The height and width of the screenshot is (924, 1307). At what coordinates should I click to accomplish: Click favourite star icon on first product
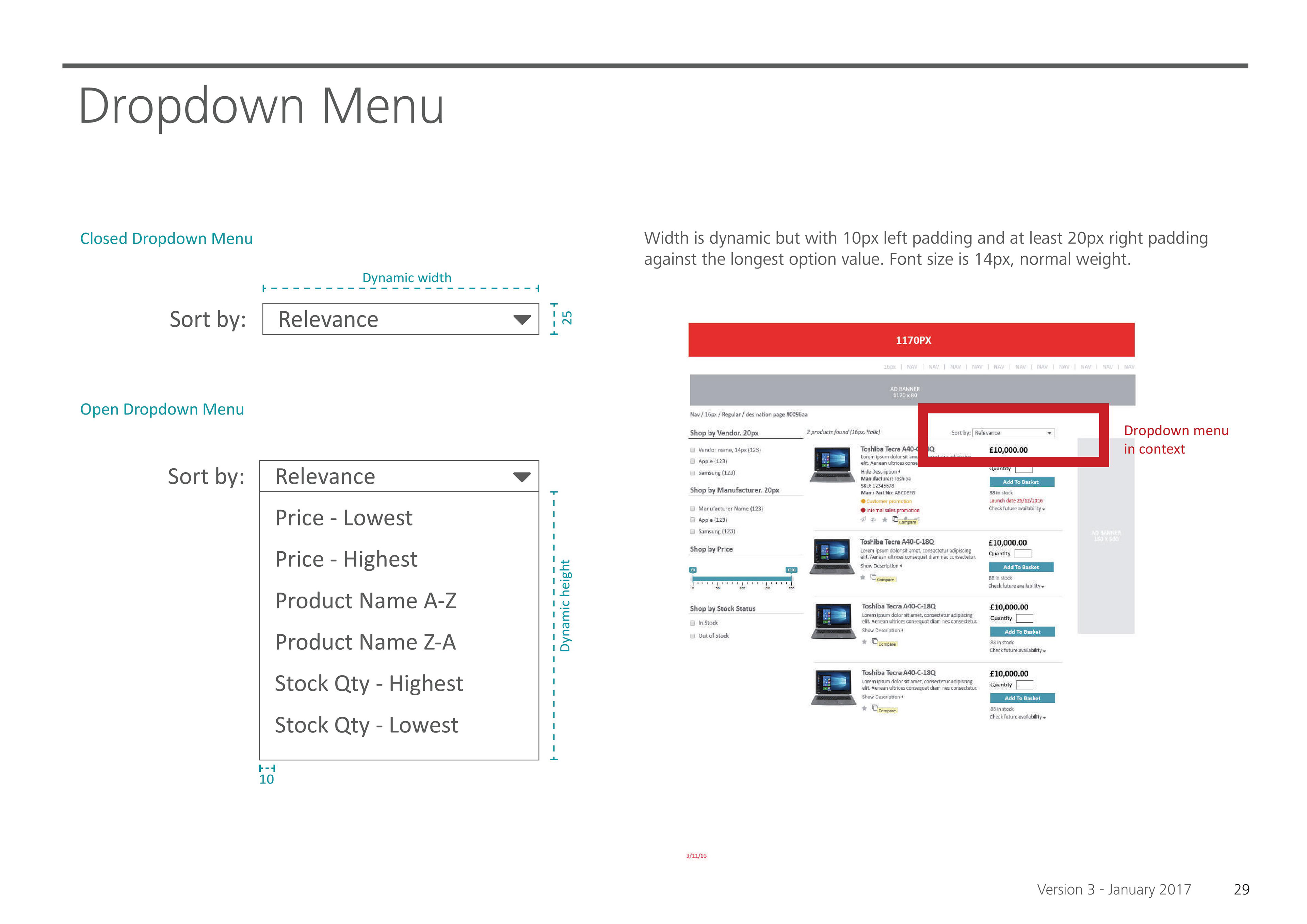coord(885,519)
